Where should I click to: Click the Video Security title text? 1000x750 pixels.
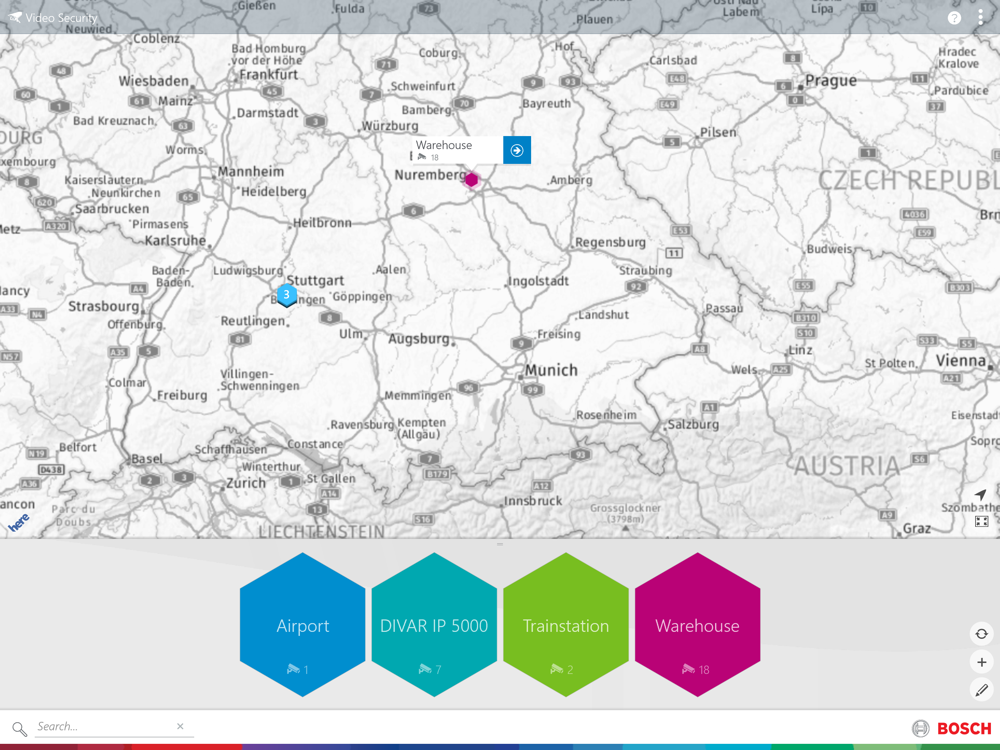point(61,18)
